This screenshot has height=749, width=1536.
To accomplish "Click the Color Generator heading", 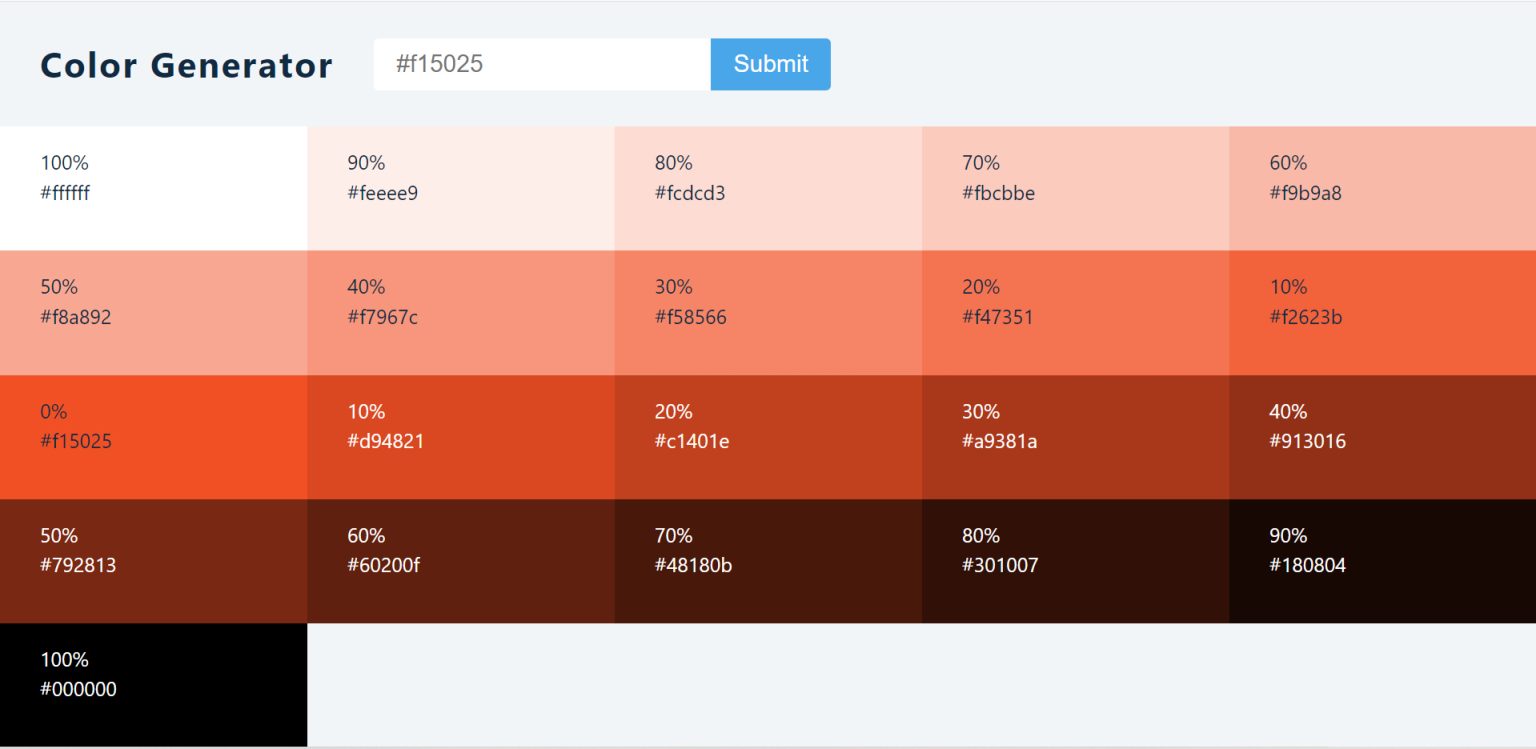I will (186, 65).
